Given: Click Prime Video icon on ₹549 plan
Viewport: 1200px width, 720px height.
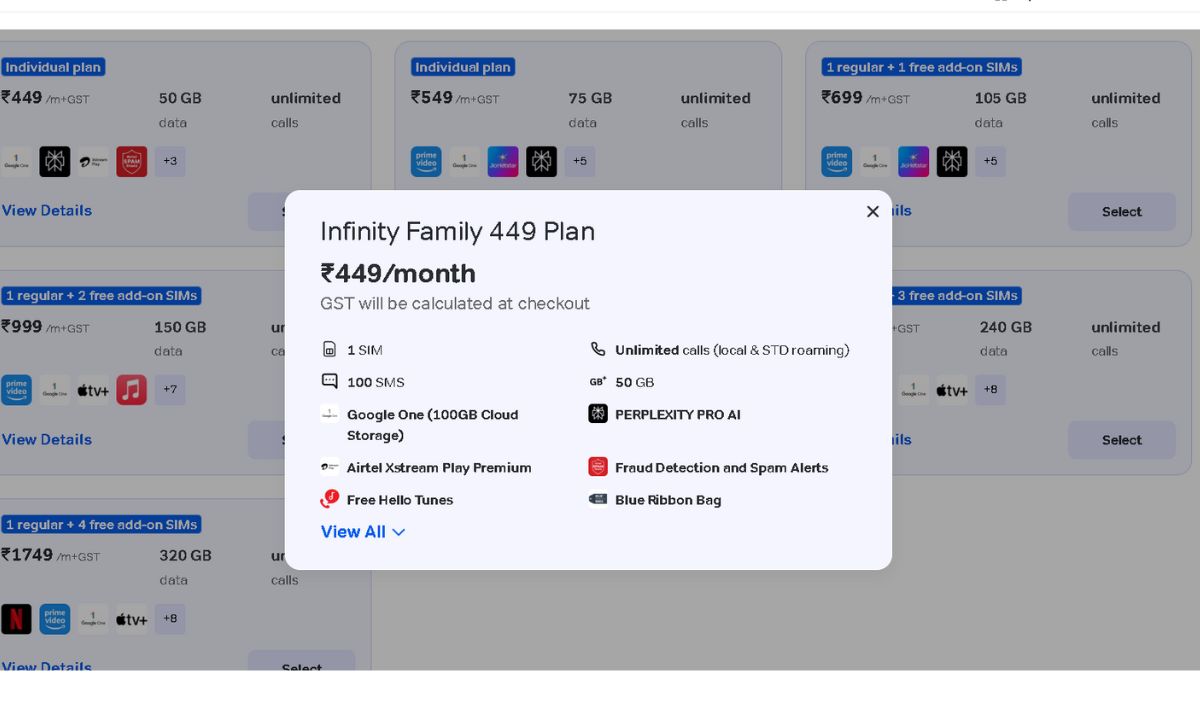Looking at the screenshot, I should [426, 161].
